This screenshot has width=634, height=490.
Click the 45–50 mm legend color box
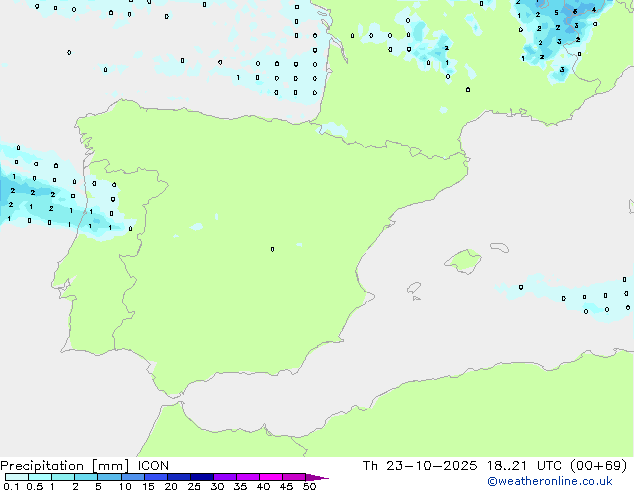(x=294, y=477)
